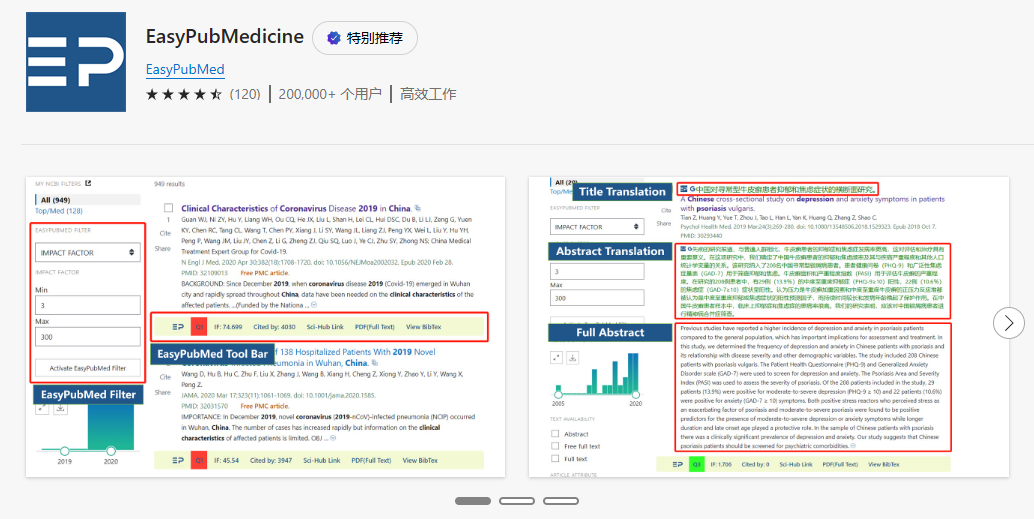Click View BibTex in the IF: 1.706 row
This screenshot has height=519, width=1034.
[x=882, y=465]
